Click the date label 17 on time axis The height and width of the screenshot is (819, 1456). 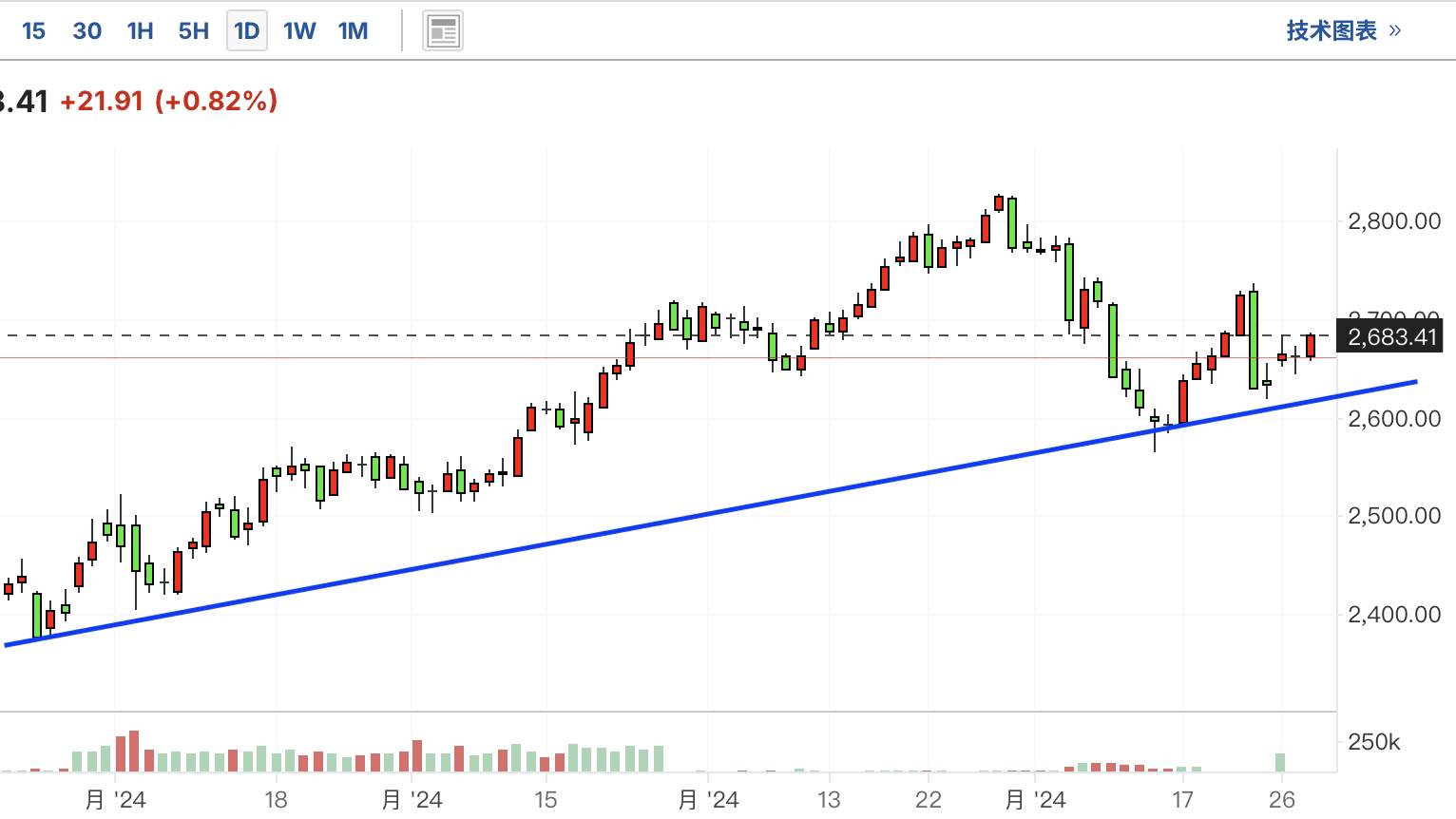click(1182, 800)
